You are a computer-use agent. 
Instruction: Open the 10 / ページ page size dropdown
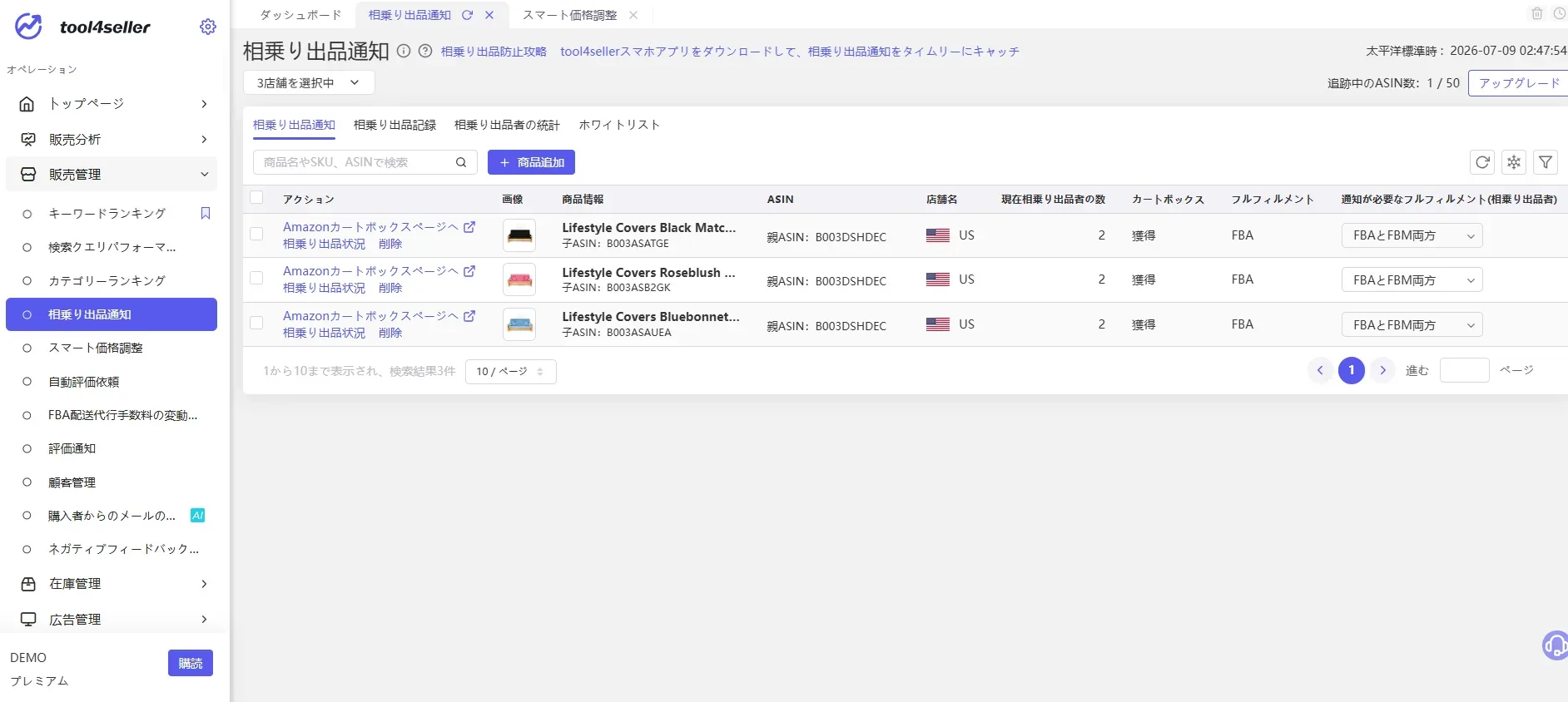click(511, 372)
